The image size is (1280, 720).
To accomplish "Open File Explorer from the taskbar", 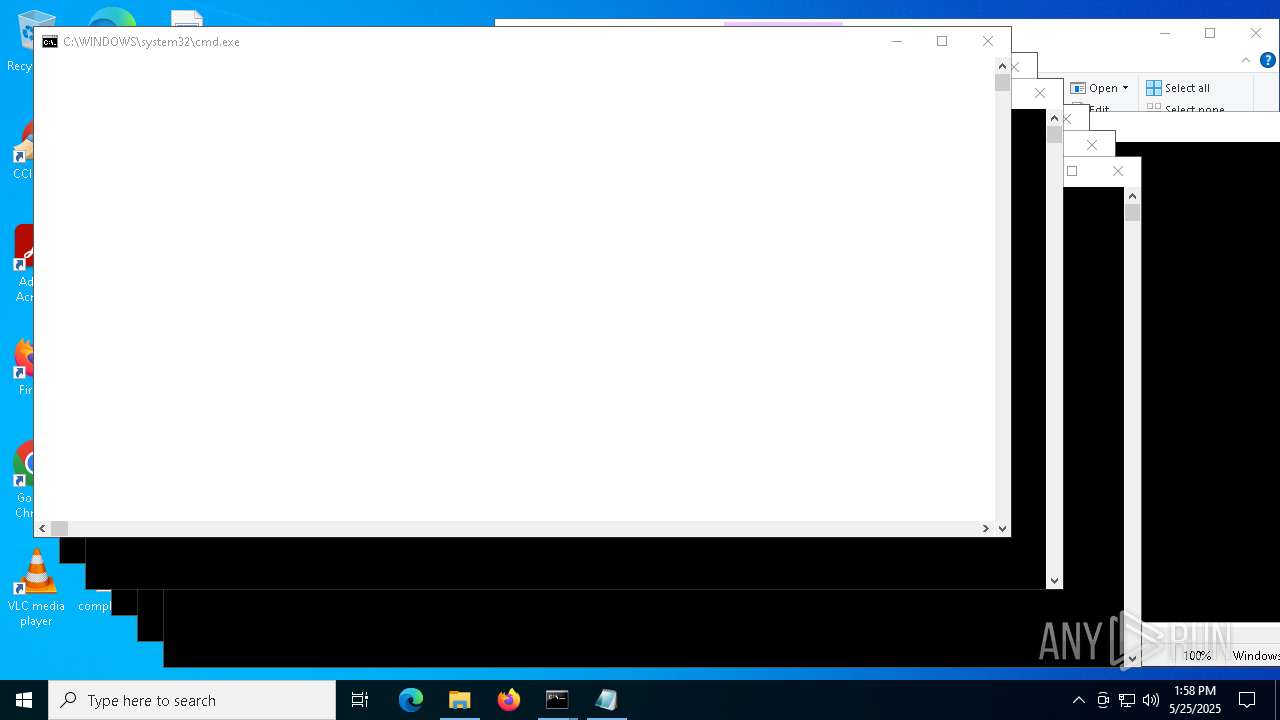I will 460,700.
